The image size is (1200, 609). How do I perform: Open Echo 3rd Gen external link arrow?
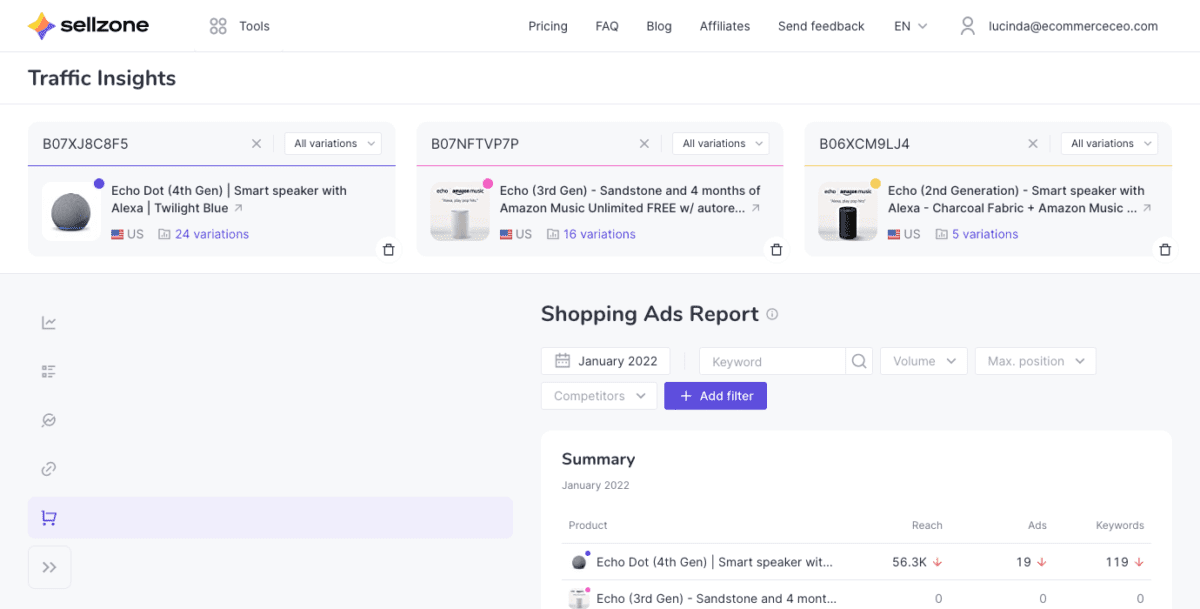coord(756,209)
